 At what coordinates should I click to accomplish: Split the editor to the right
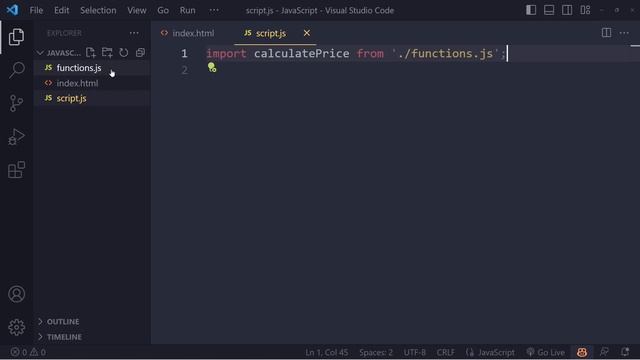606,33
